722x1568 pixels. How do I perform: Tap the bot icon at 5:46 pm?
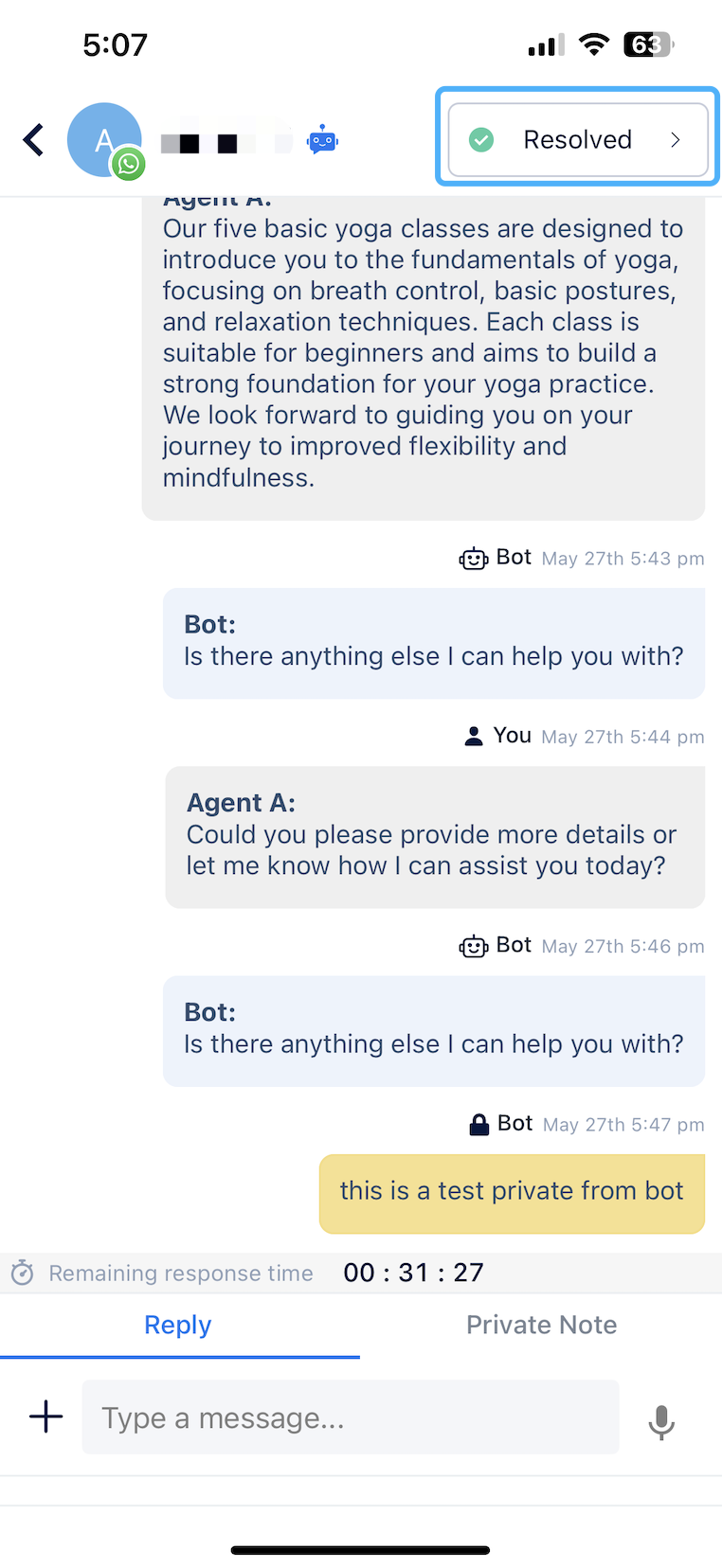pos(473,946)
